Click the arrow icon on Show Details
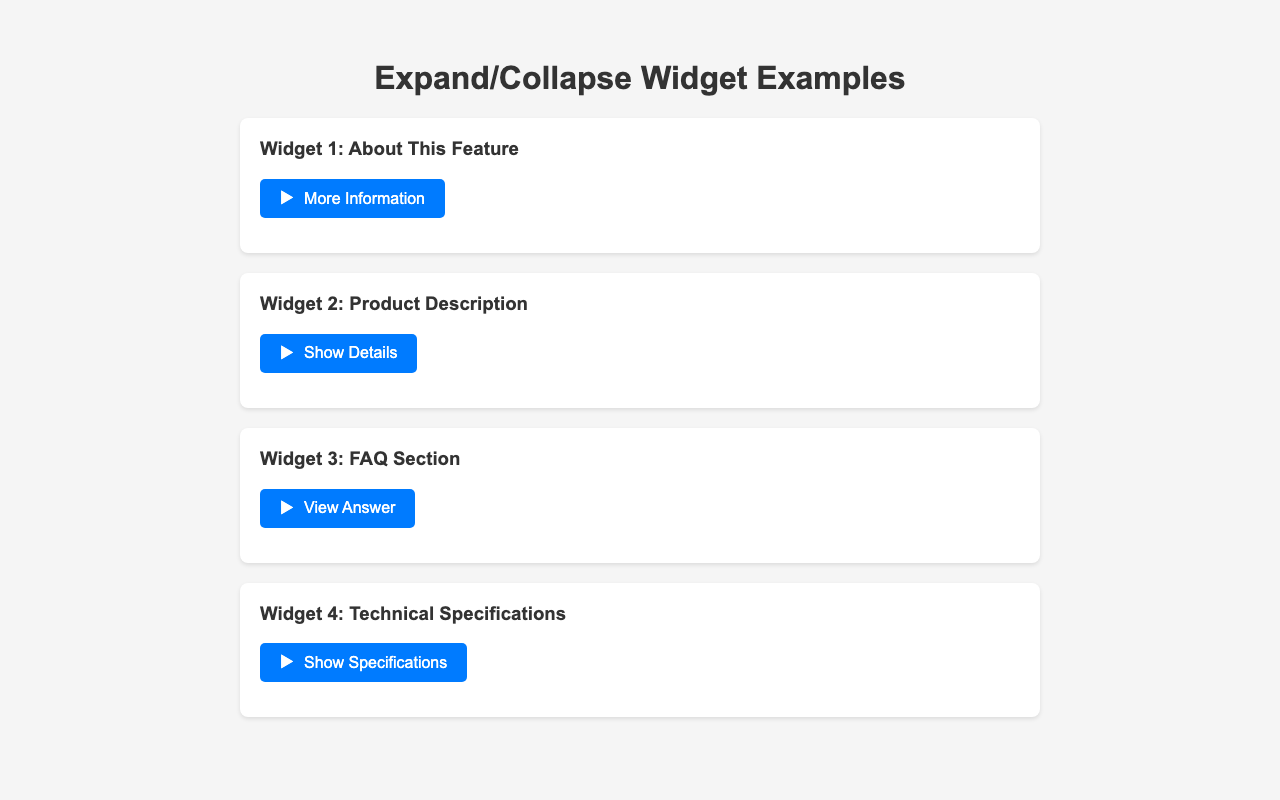The width and height of the screenshot is (1280, 800). click(x=287, y=353)
